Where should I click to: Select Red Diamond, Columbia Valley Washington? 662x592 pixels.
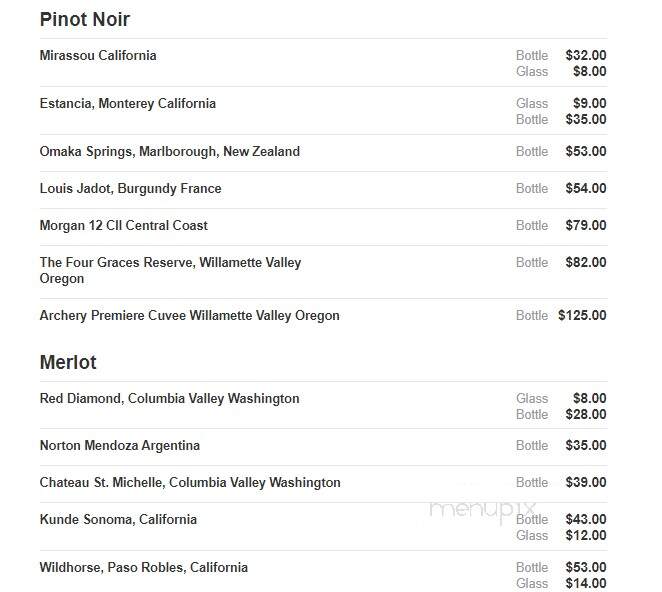point(169,399)
